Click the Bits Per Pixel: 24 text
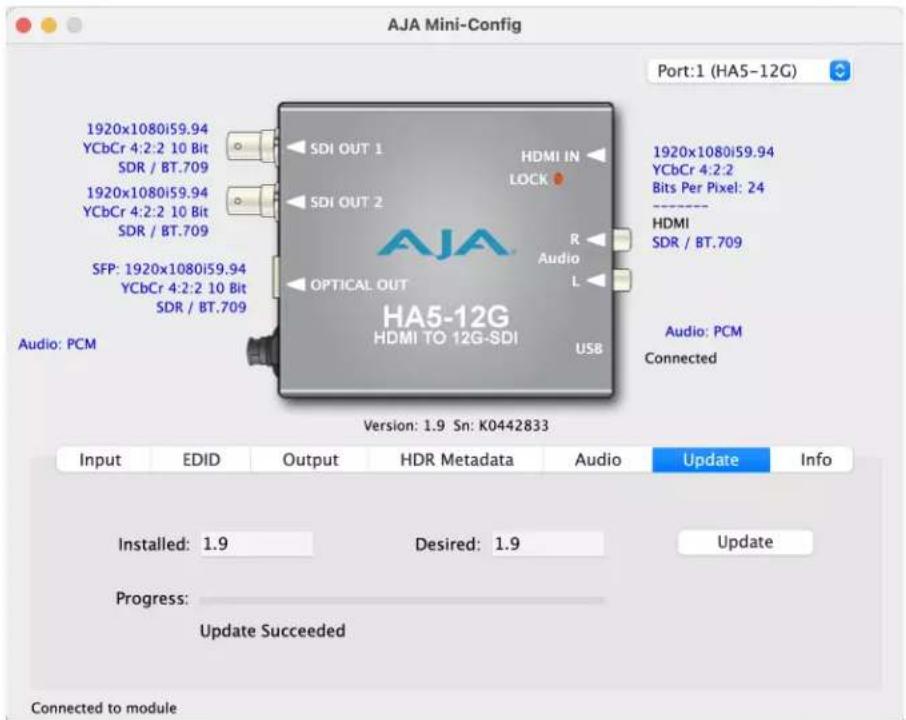This screenshot has width=906, height=720. coord(708,188)
